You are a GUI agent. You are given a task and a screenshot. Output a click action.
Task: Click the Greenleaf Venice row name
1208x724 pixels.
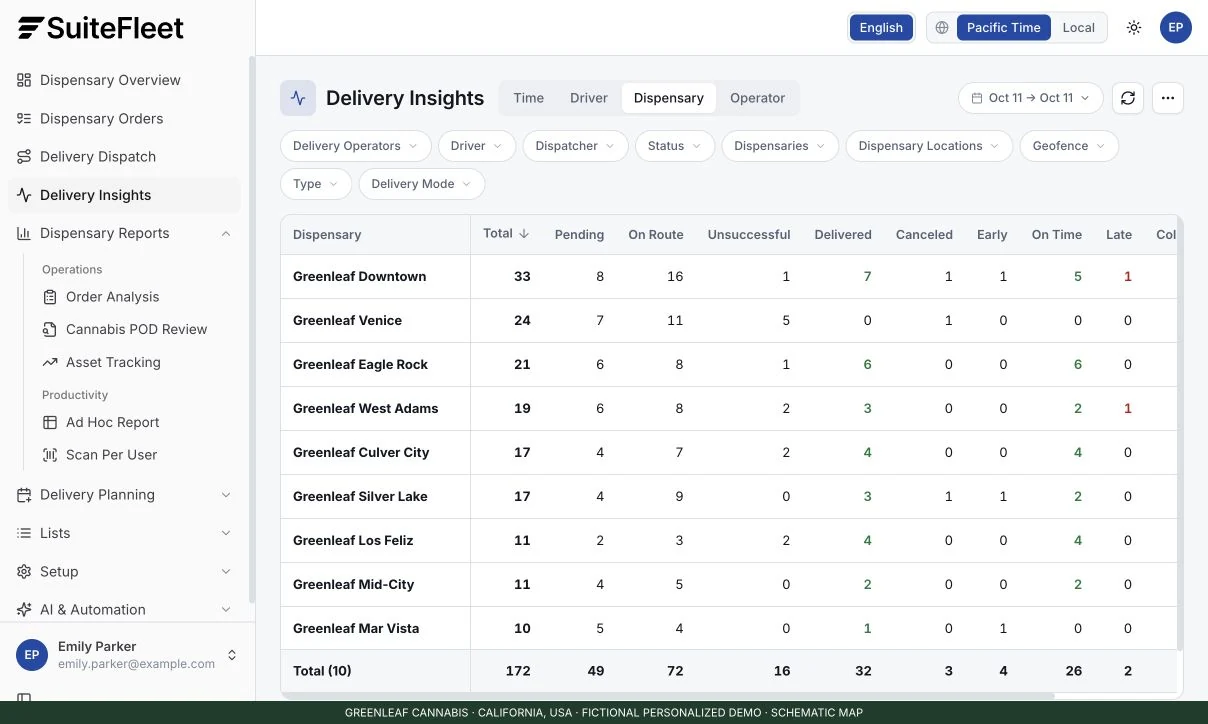click(348, 321)
